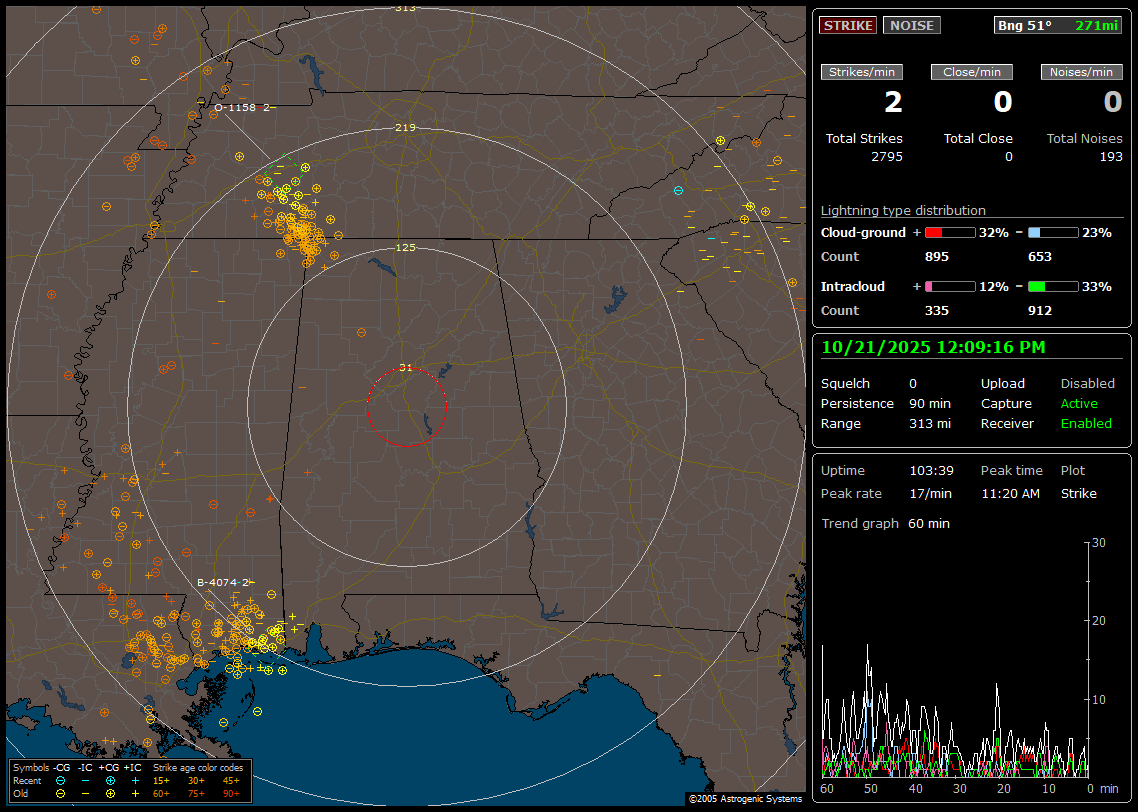The height and width of the screenshot is (812, 1138).
Task: Click the recent +CG cyan symbol in legend
Action: (110, 780)
